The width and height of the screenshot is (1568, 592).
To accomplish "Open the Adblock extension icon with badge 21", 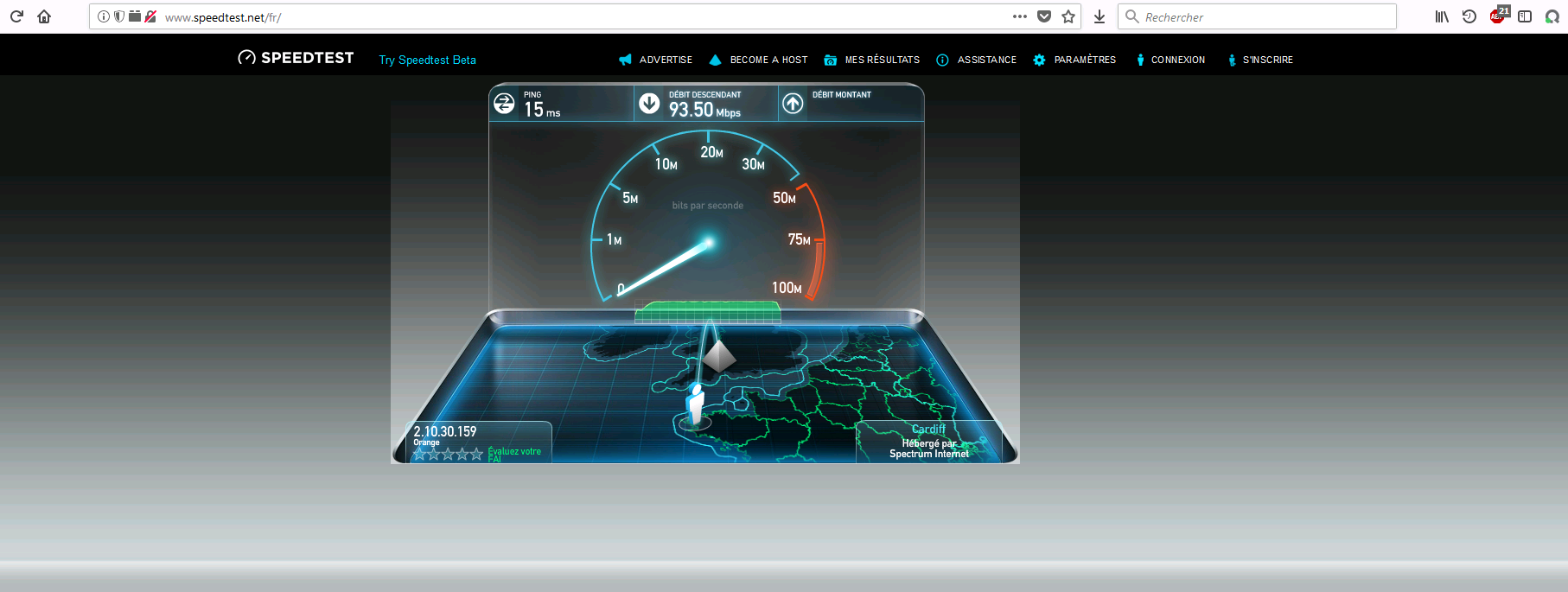I will point(1499,15).
